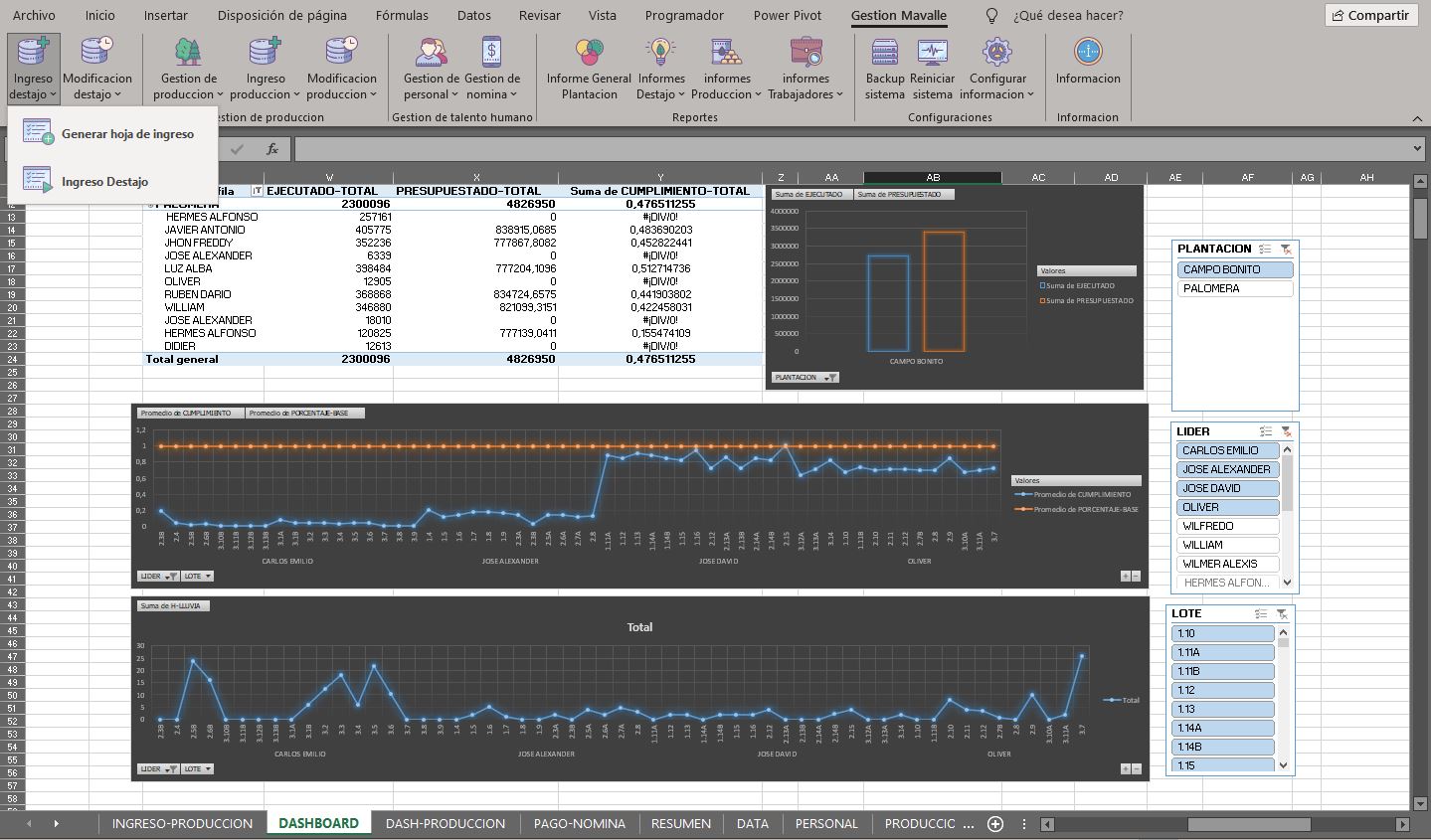
Task: Expand the formula bar chevron
Action: coord(1418,149)
